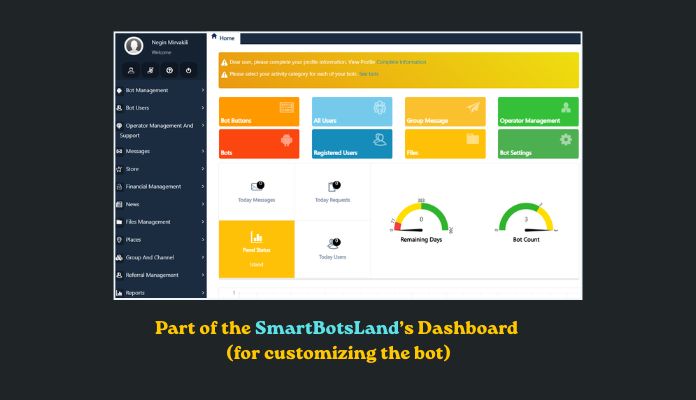Expand Operator Management And Support chevron
Image resolution: width=696 pixels, height=400 pixels.
pyautogui.click(x=203, y=126)
